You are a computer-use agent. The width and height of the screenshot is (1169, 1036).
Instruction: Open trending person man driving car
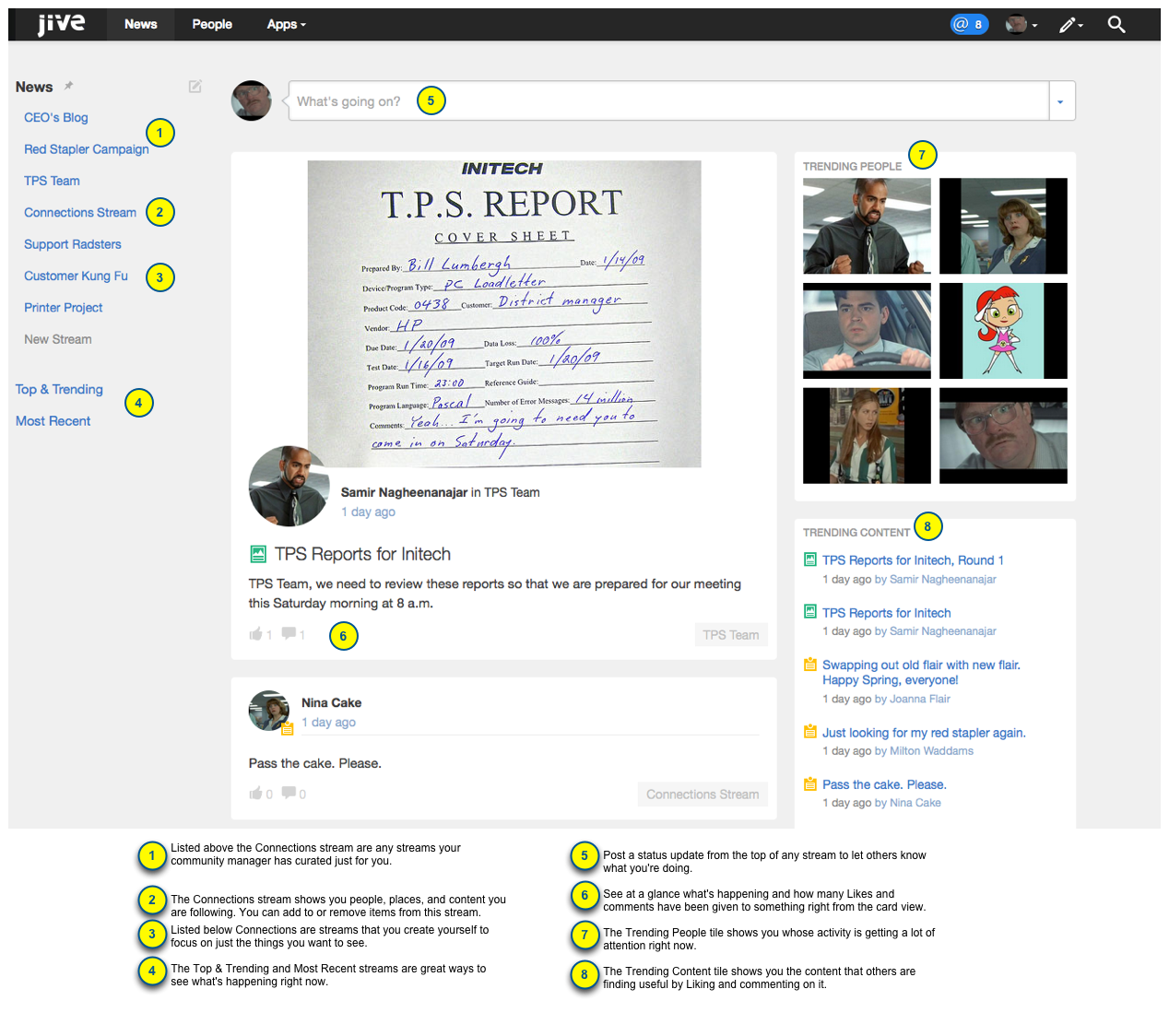click(x=867, y=331)
